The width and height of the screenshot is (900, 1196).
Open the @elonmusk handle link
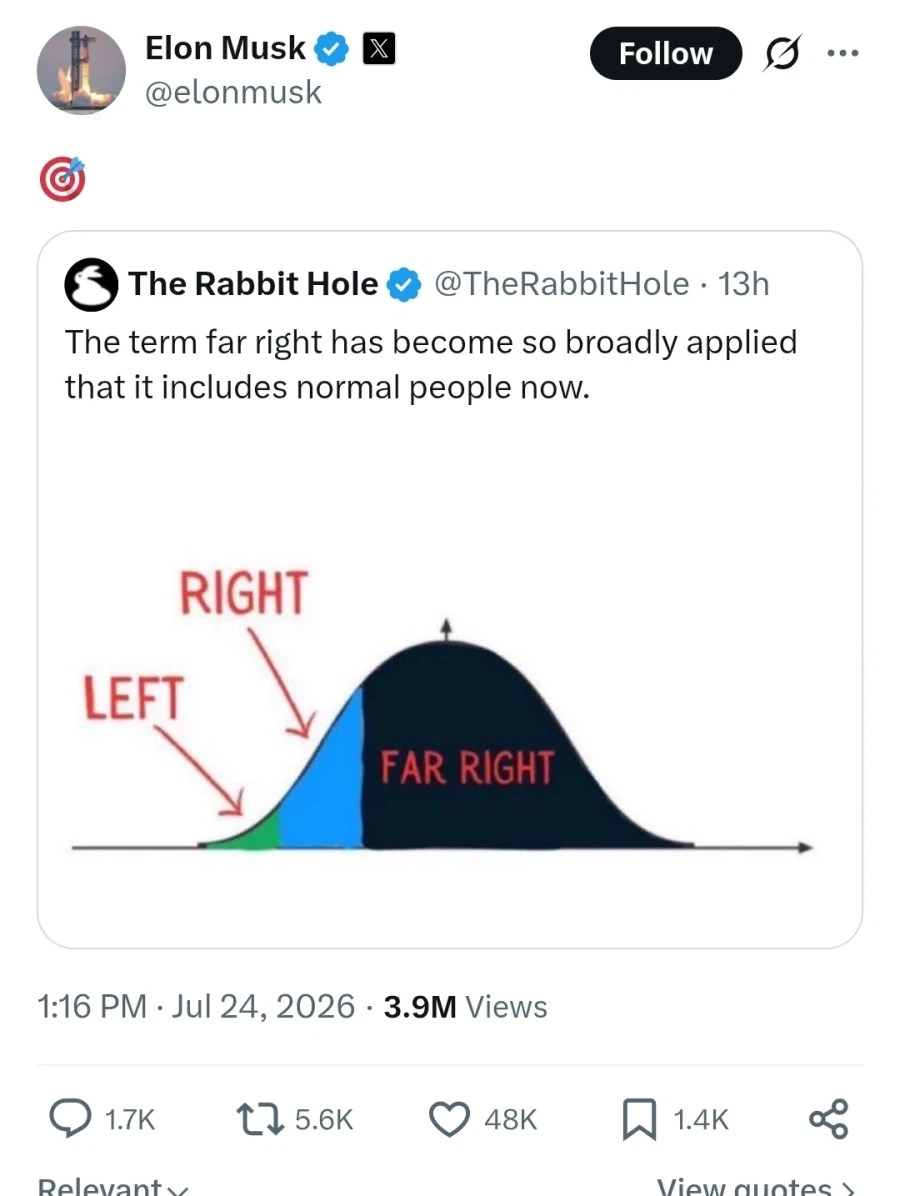(233, 92)
